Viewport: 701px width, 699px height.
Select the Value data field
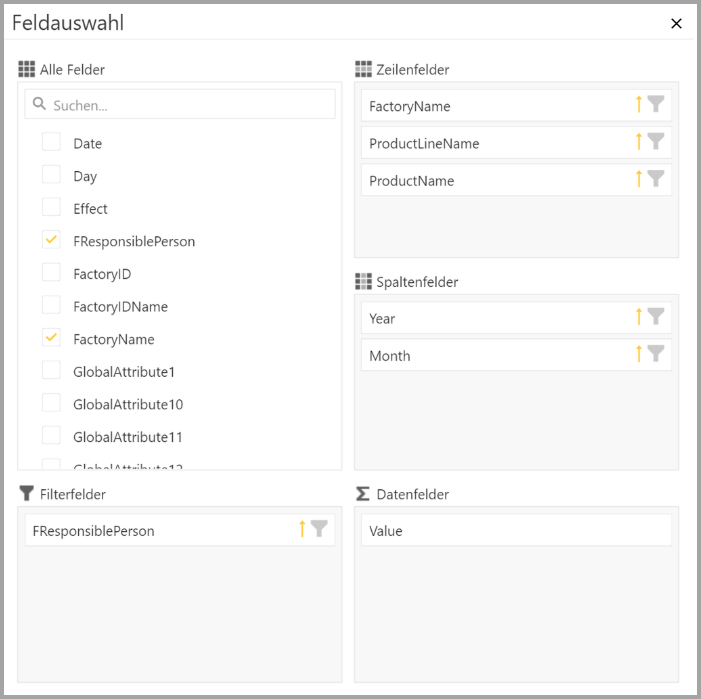tap(515, 531)
